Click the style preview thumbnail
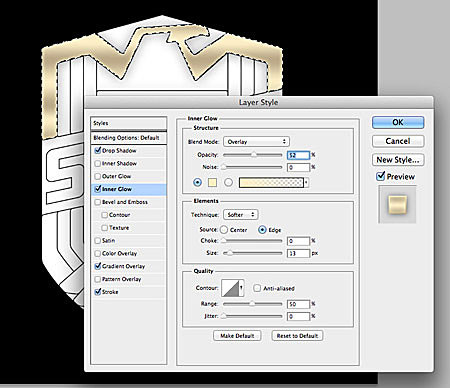Viewport: 450px width, 388px height. (x=397, y=204)
